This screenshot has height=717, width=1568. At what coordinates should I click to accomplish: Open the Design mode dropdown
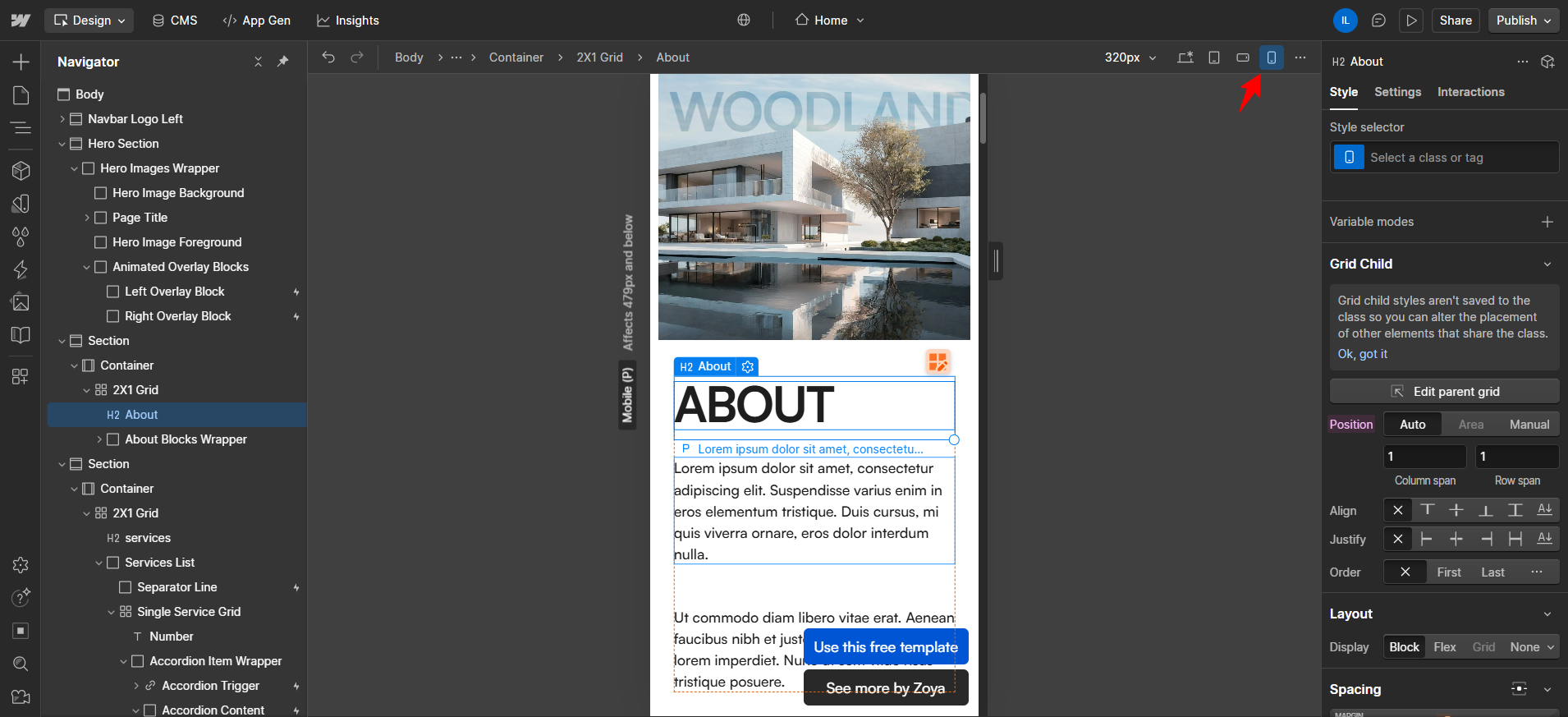tap(89, 21)
